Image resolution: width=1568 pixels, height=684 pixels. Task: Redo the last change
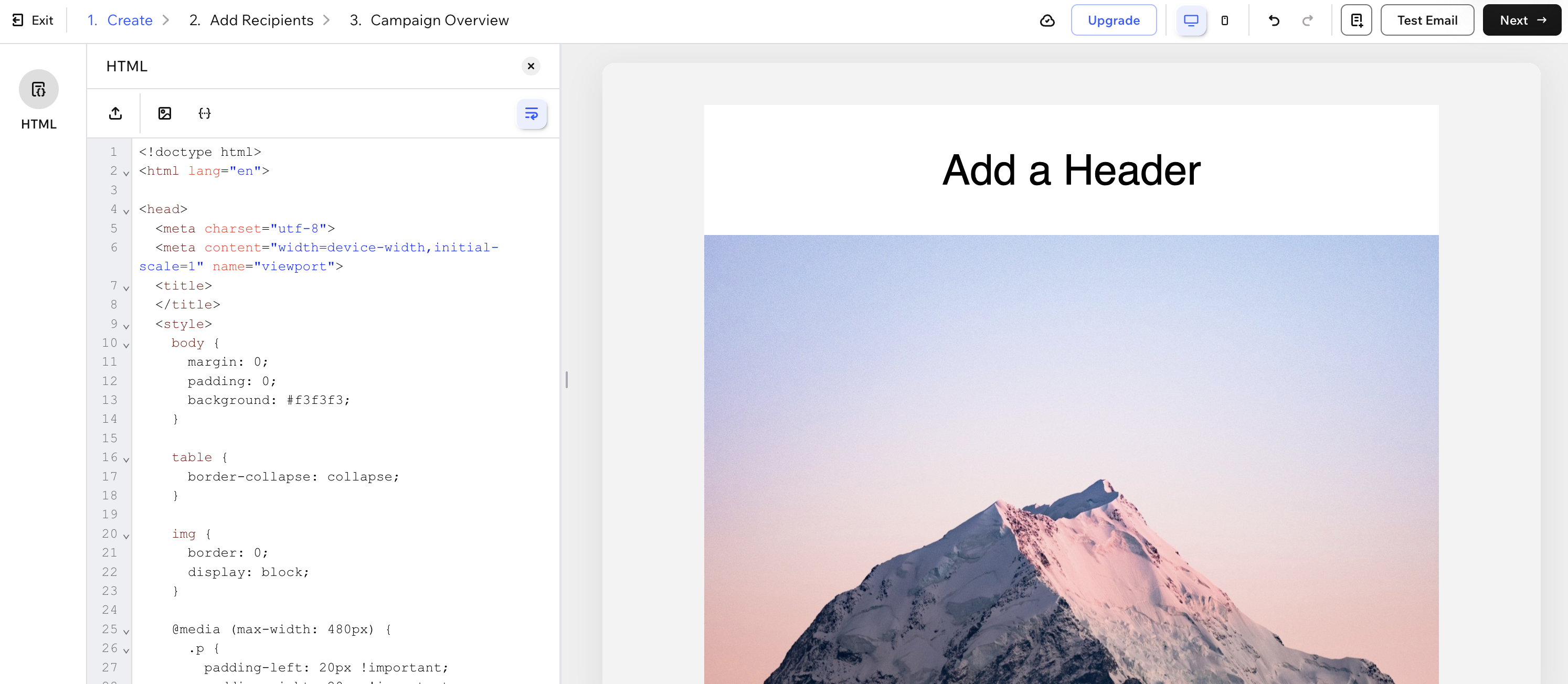click(1307, 20)
